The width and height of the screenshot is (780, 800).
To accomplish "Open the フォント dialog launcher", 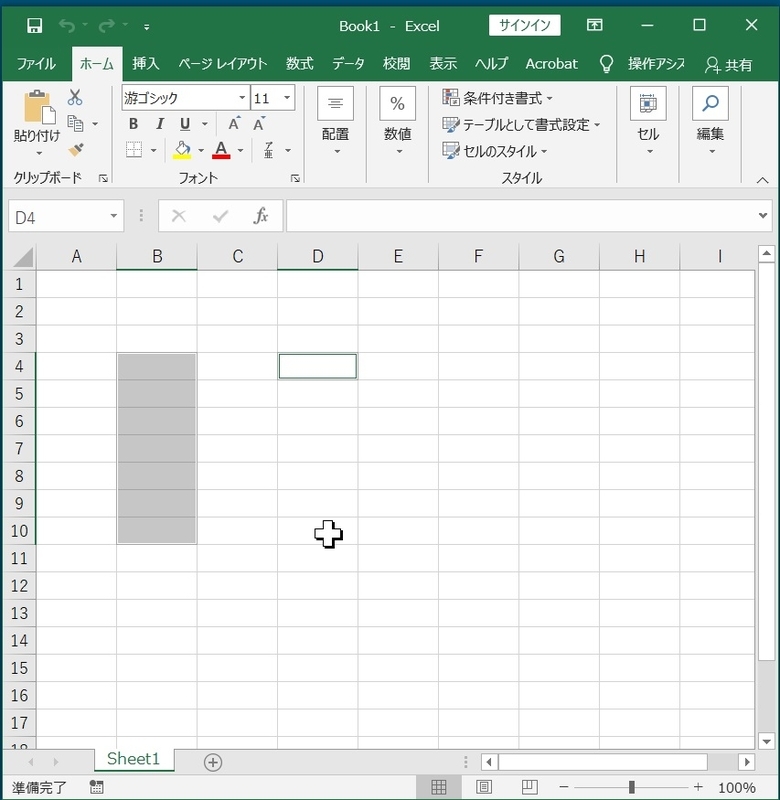I will coord(295,178).
